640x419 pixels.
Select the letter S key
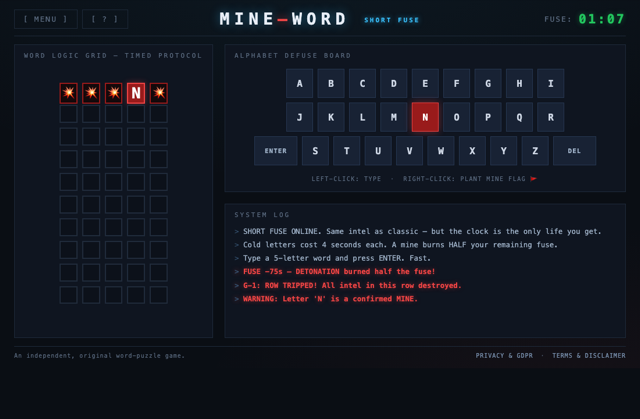click(315, 151)
